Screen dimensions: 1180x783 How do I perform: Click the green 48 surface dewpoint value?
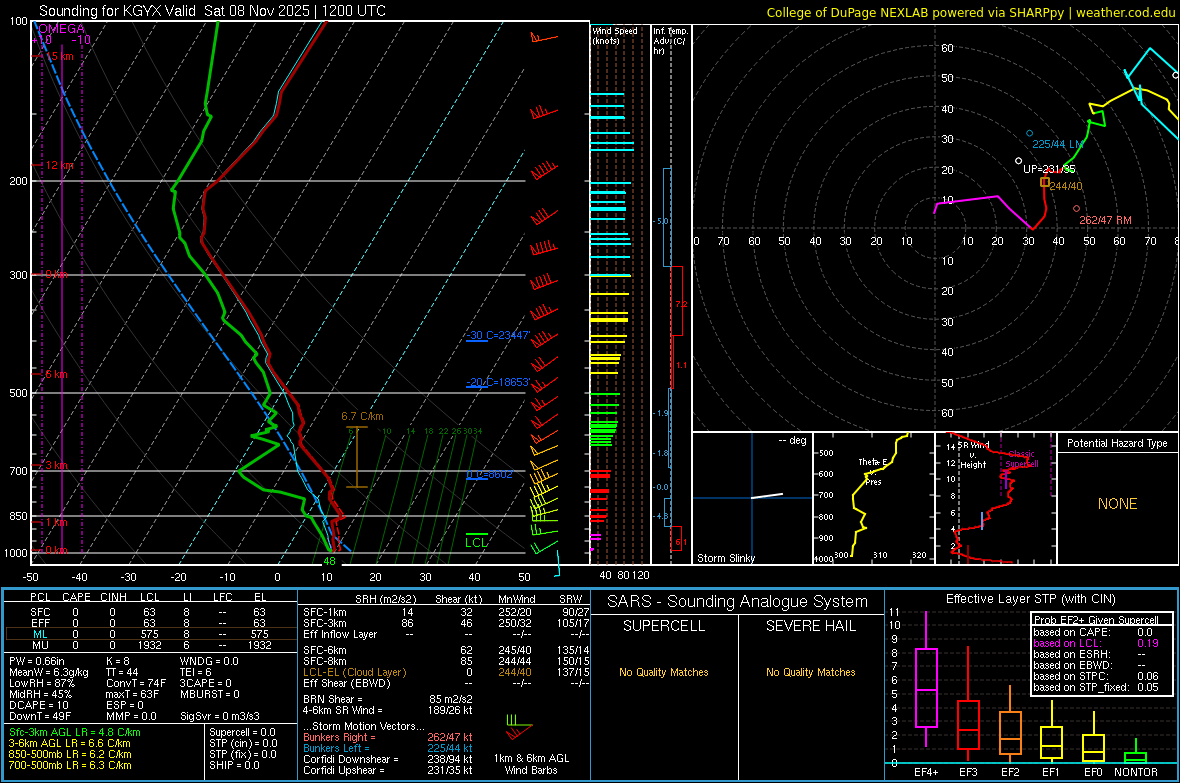329,561
